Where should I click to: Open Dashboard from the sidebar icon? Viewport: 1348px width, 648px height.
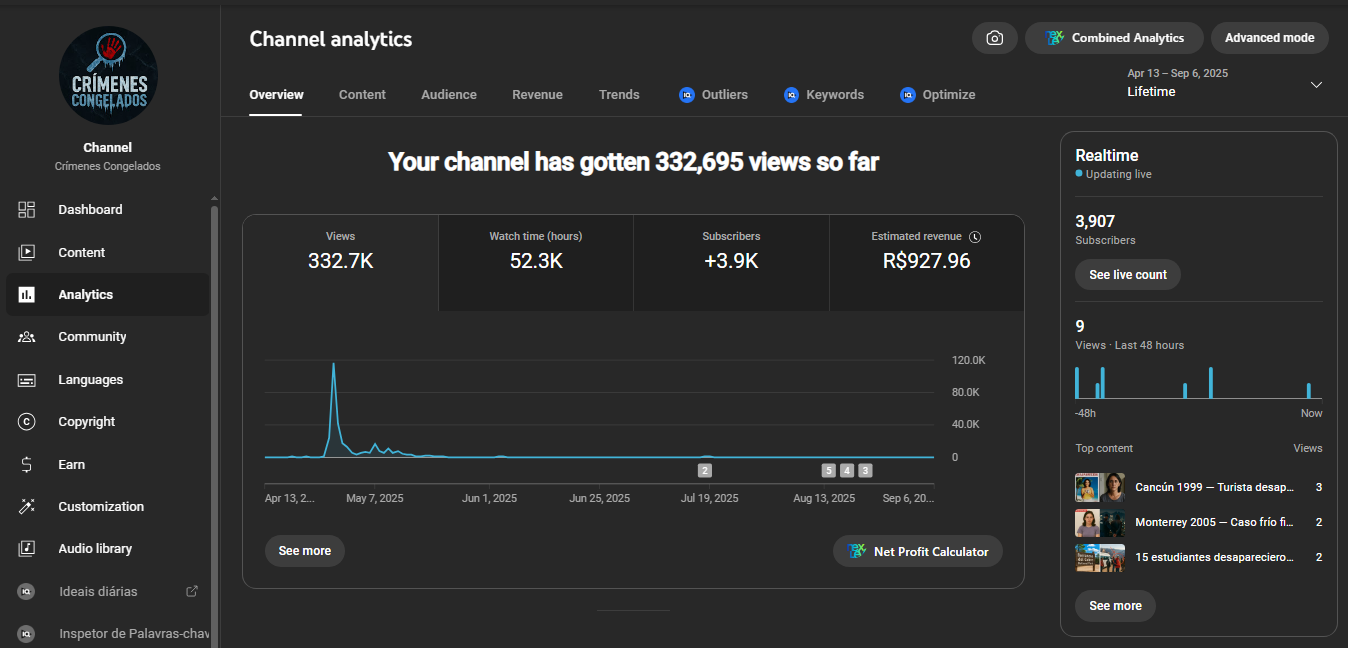(27, 210)
